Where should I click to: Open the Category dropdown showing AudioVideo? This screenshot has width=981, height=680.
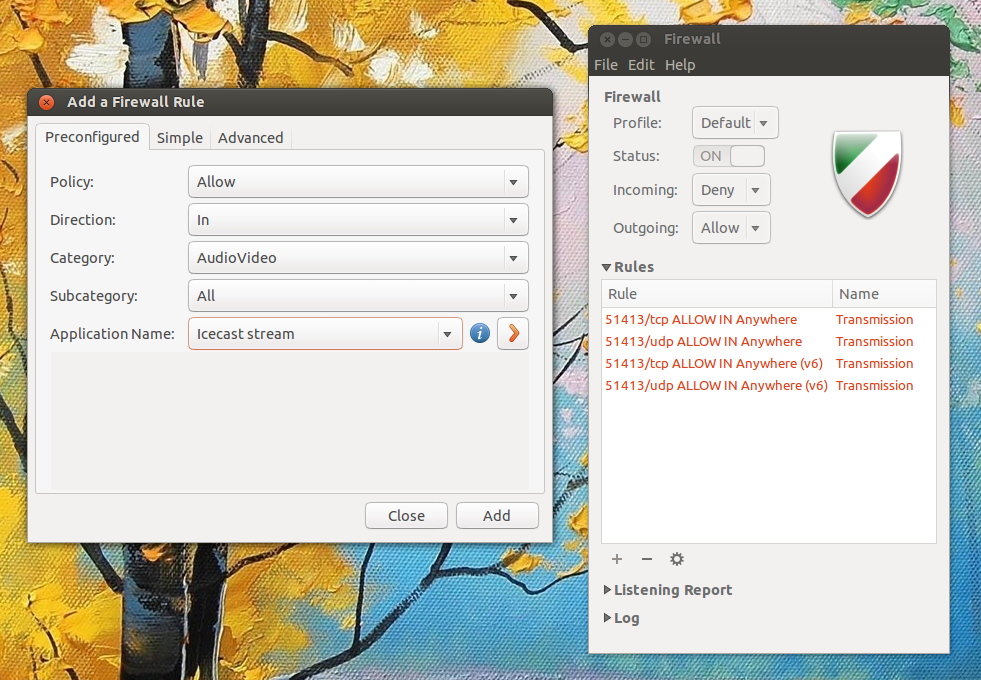tap(358, 257)
